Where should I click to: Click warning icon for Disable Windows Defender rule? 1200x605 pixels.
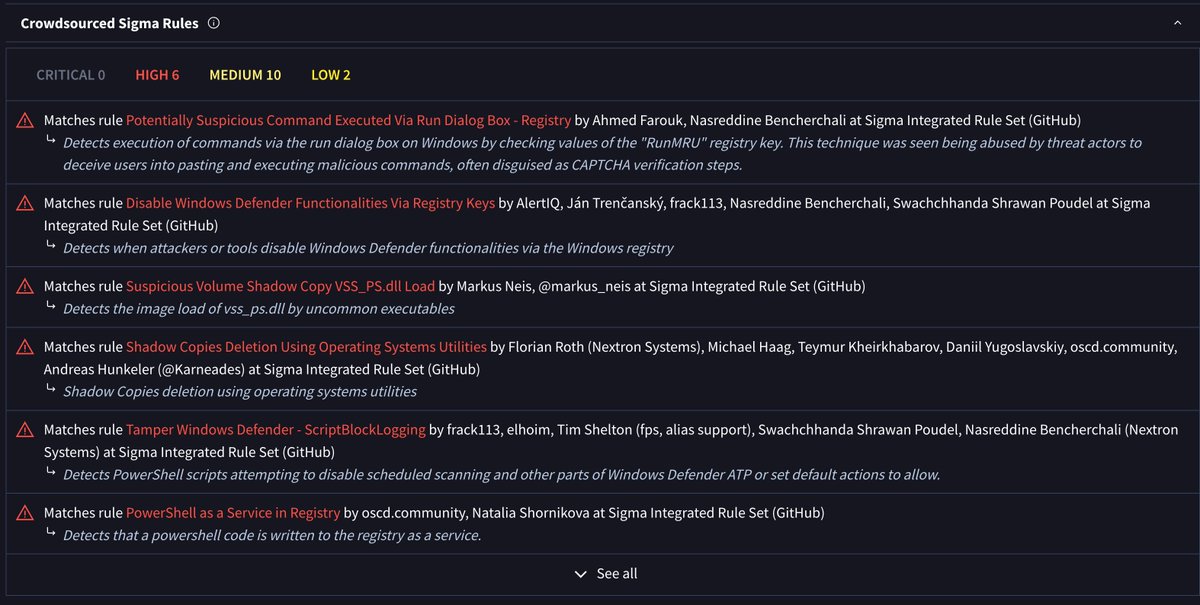(x=25, y=204)
